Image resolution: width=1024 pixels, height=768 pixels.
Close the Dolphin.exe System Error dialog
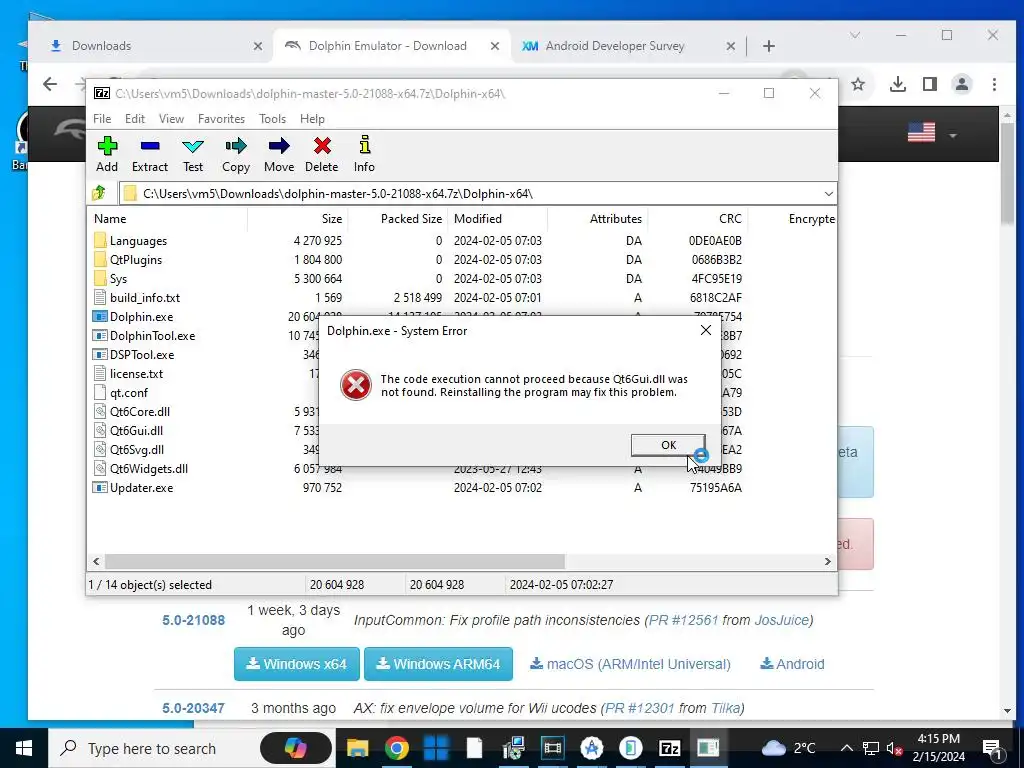pos(705,330)
